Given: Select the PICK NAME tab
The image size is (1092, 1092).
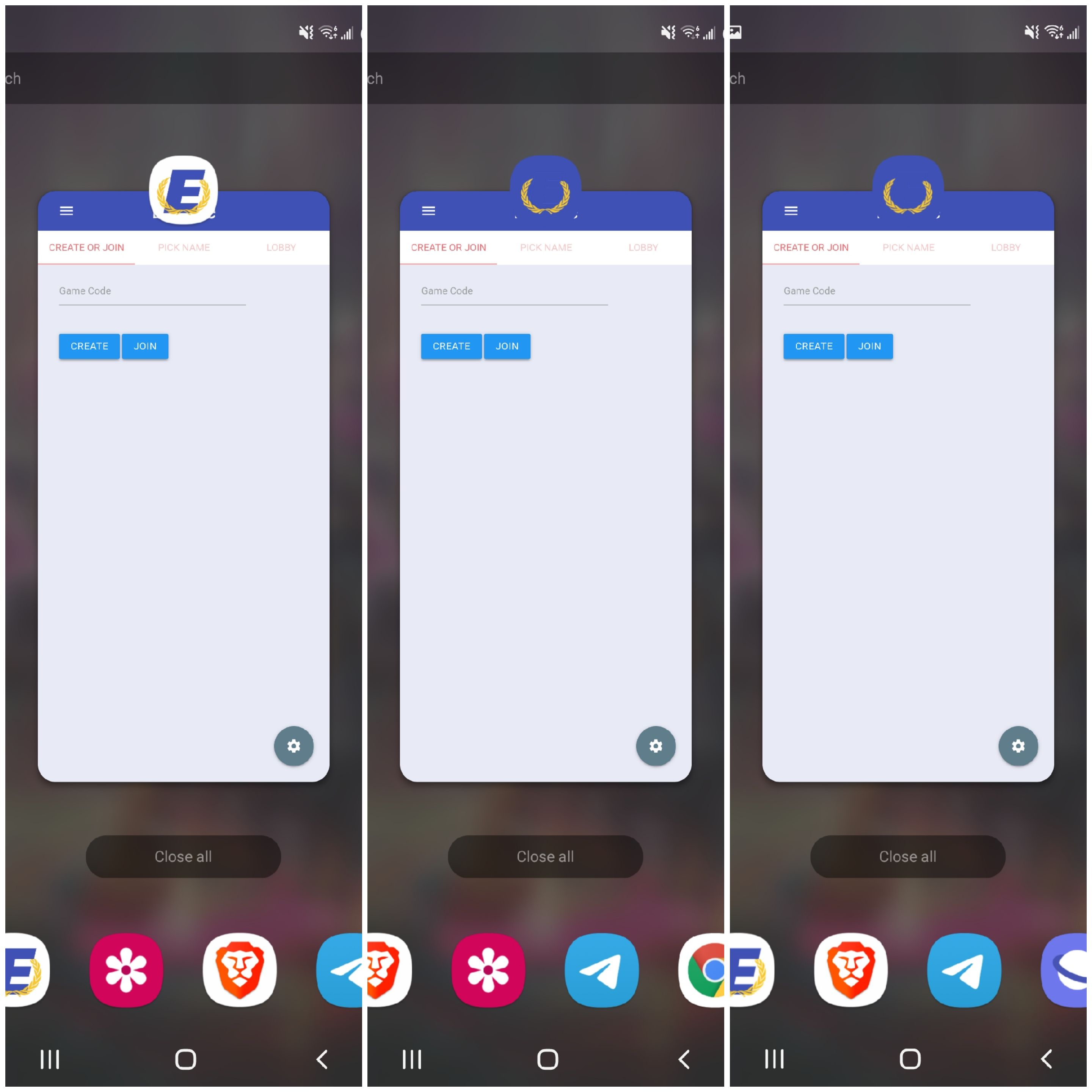Looking at the screenshot, I should pyautogui.click(x=183, y=247).
